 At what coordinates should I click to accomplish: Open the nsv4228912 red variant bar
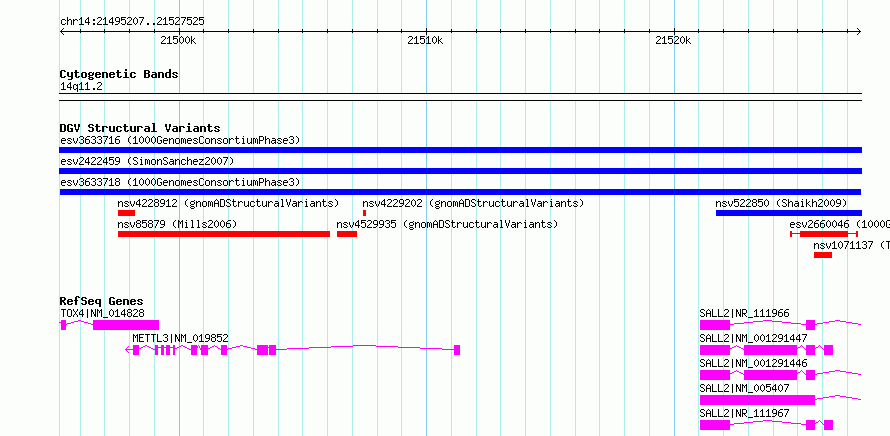127,213
